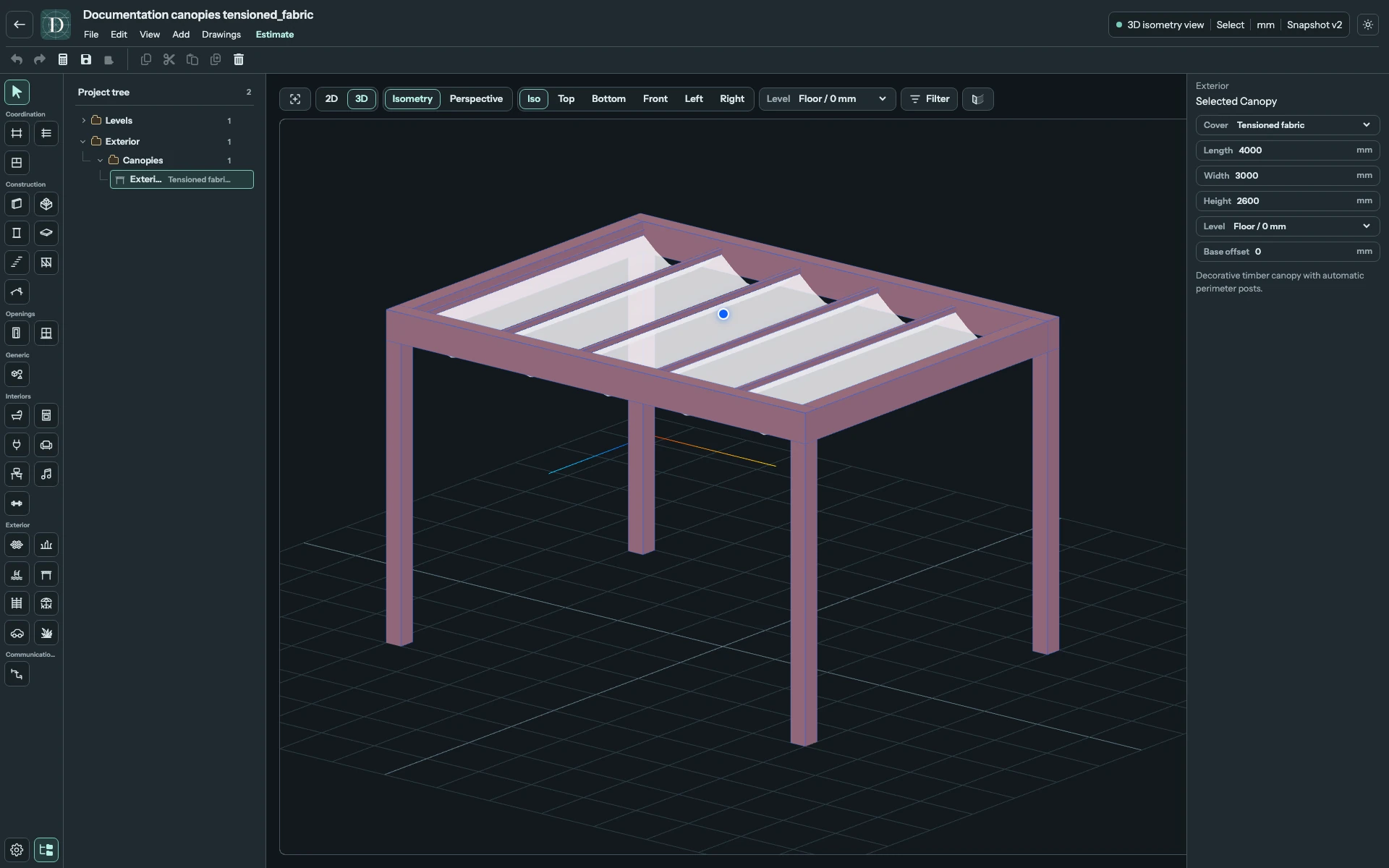The height and width of the screenshot is (868, 1389).
Task: Select the arrow pointer tool
Action: (17, 92)
